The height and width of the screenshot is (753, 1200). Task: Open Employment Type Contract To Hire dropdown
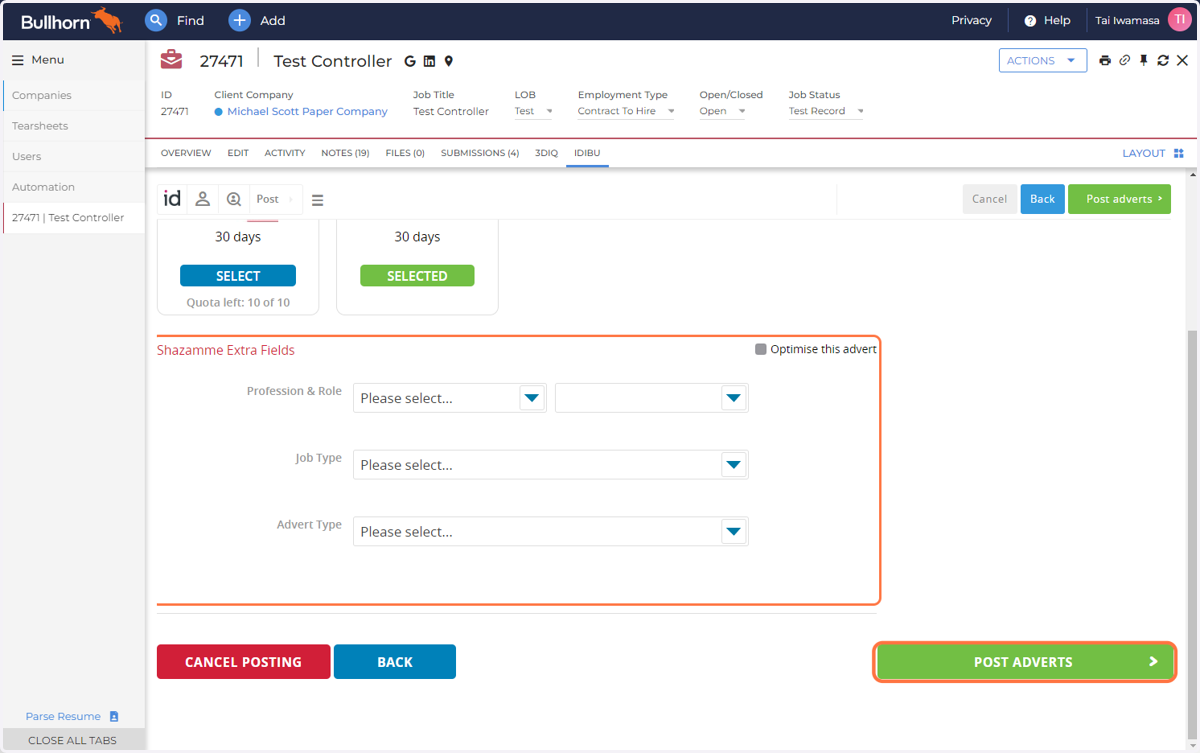click(x=626, y=111)
